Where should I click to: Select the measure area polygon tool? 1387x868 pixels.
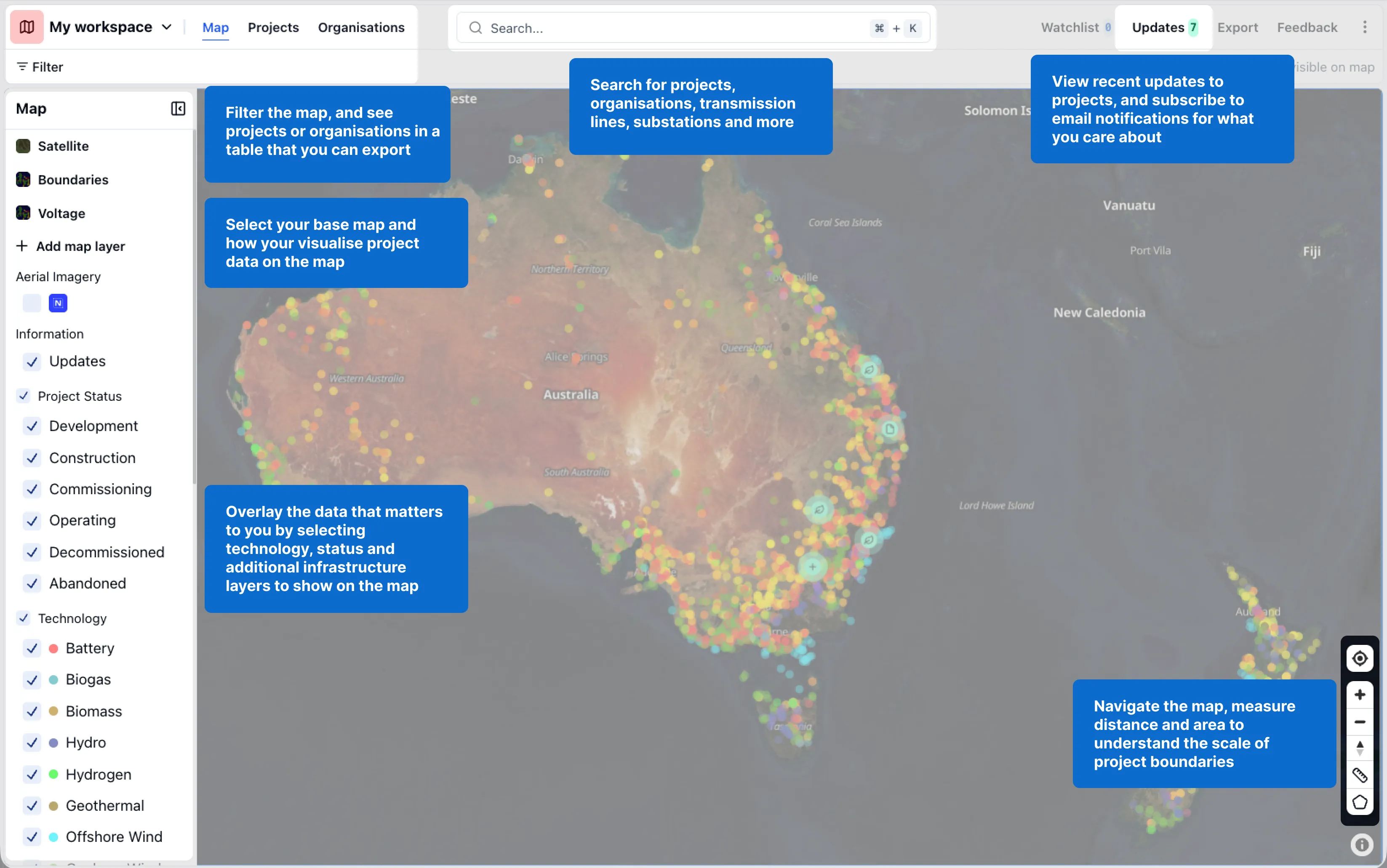tap(1360, 803)
